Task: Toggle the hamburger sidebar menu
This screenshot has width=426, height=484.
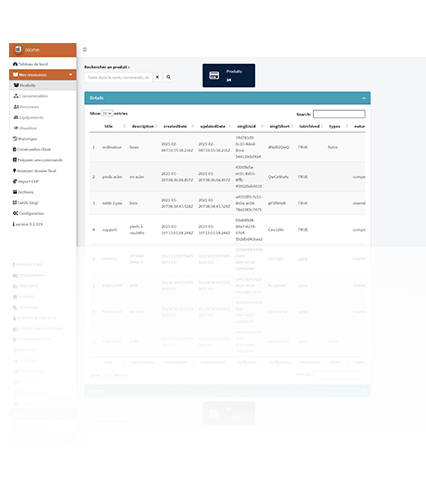Action: tap(85, 50)
